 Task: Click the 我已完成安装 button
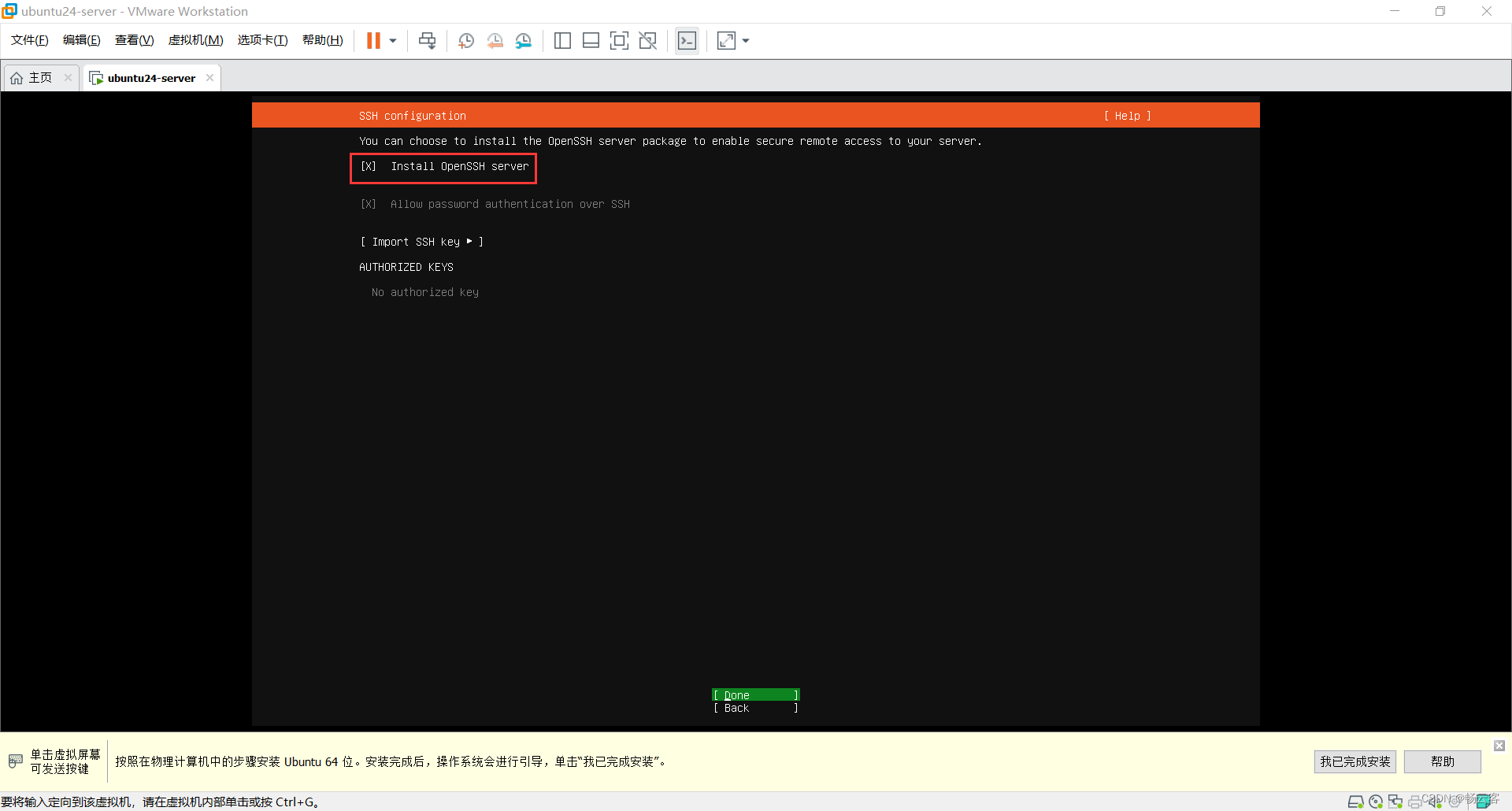pyautogui.click(x=1354, y=761)
